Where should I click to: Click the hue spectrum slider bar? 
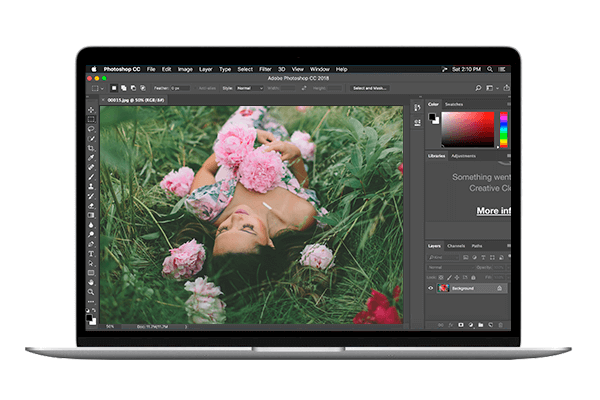pyautogui.click(x=504, y=129)
